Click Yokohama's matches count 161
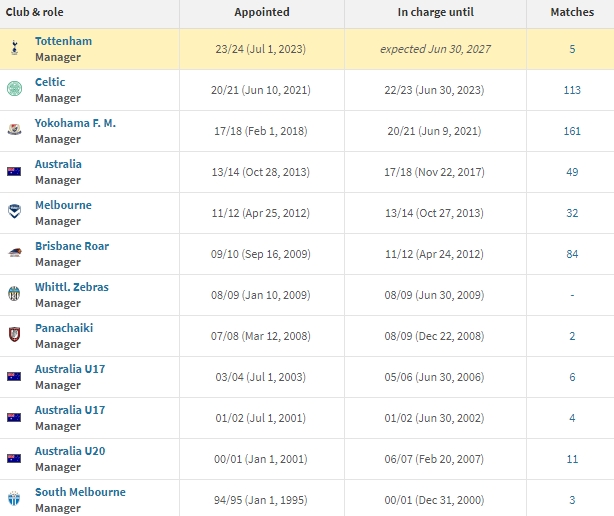 572,131
